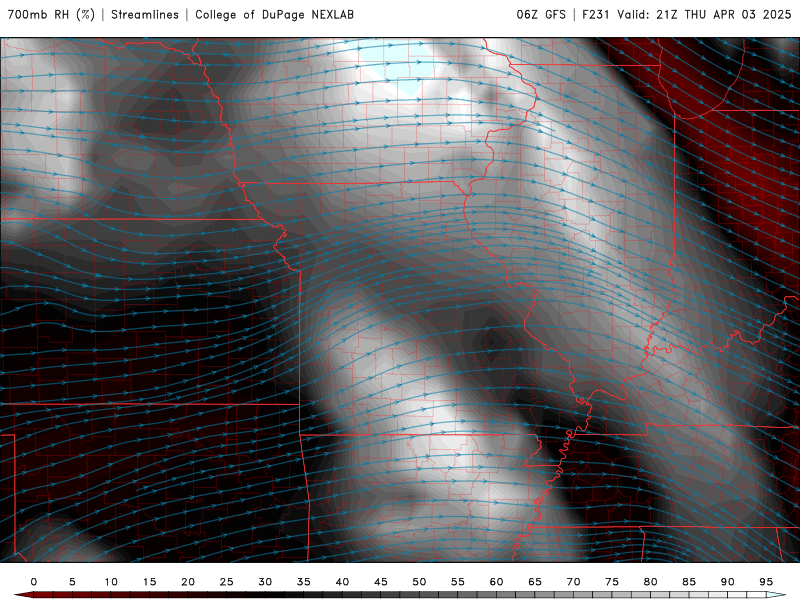This screenshot has height=600, width=800.
Task: Click the "Valid: 21Z THU APR 03 2025" text
Action: click(x=704, y=14)
